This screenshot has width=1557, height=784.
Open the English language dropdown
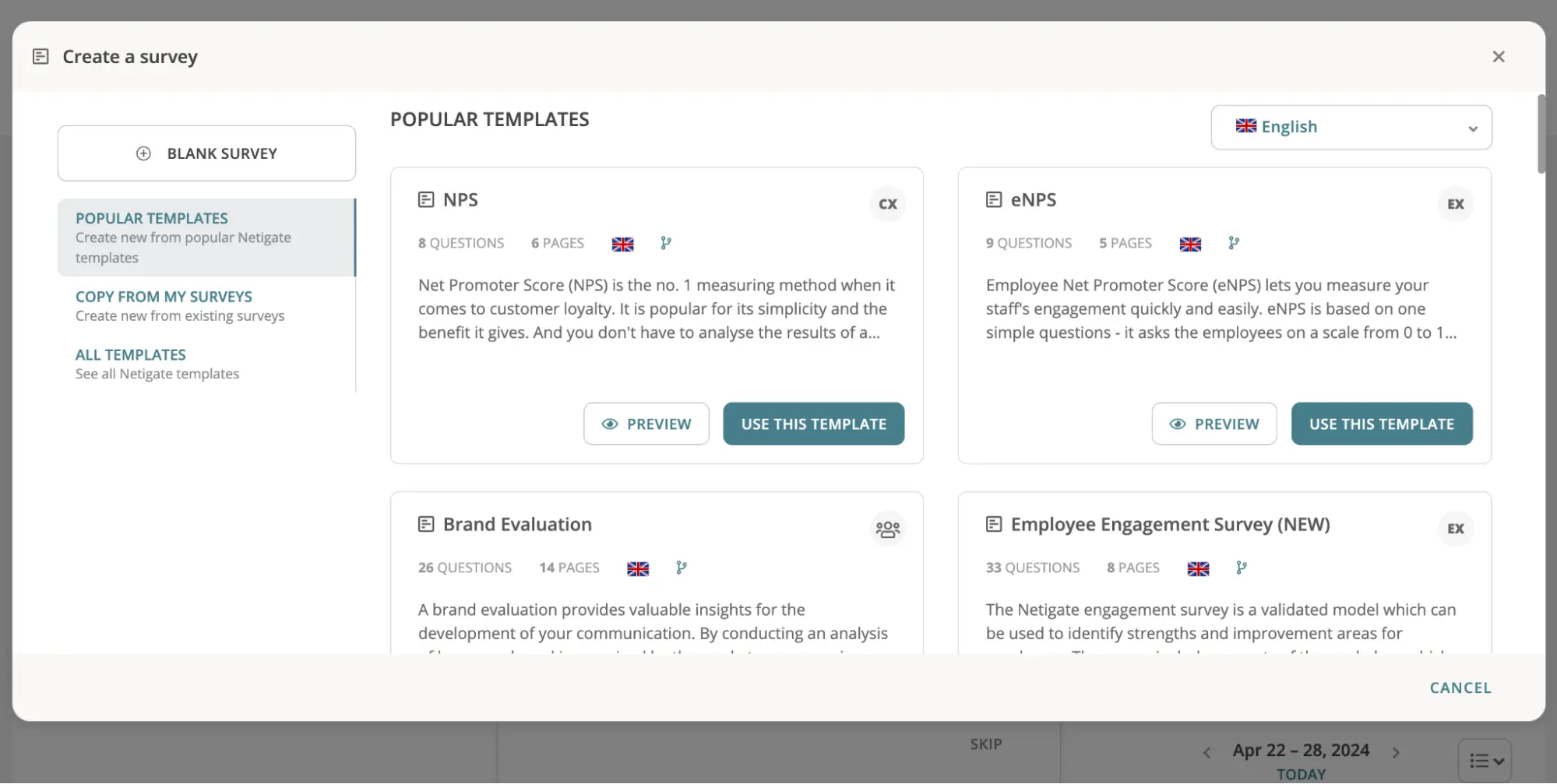(1351, 127)
